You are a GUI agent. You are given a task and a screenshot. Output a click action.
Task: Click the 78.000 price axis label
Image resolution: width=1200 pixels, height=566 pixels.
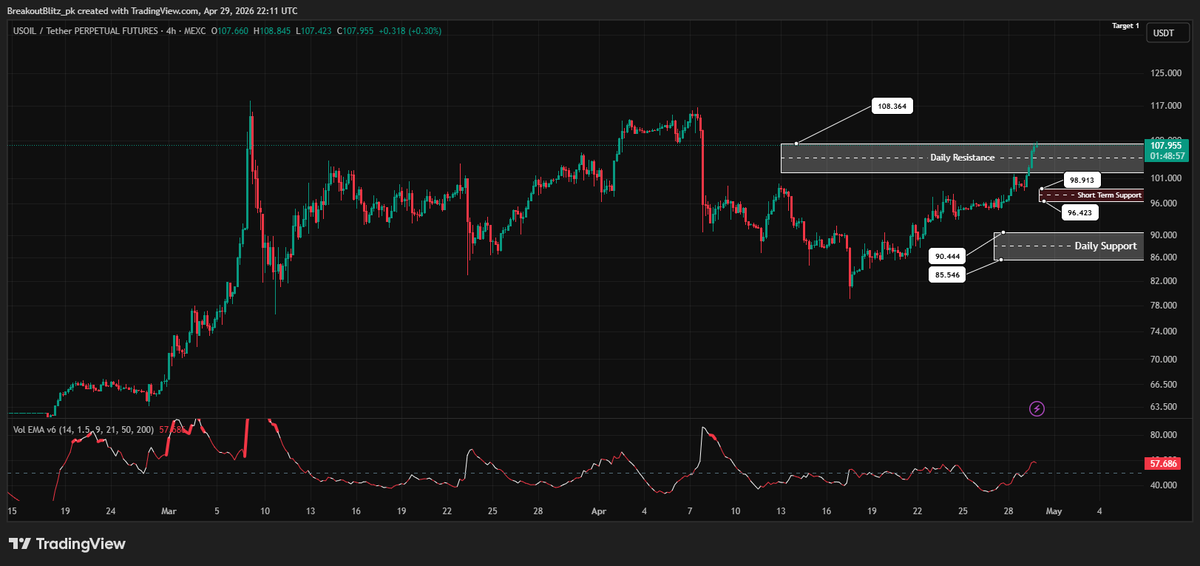tap(1164, 304)
